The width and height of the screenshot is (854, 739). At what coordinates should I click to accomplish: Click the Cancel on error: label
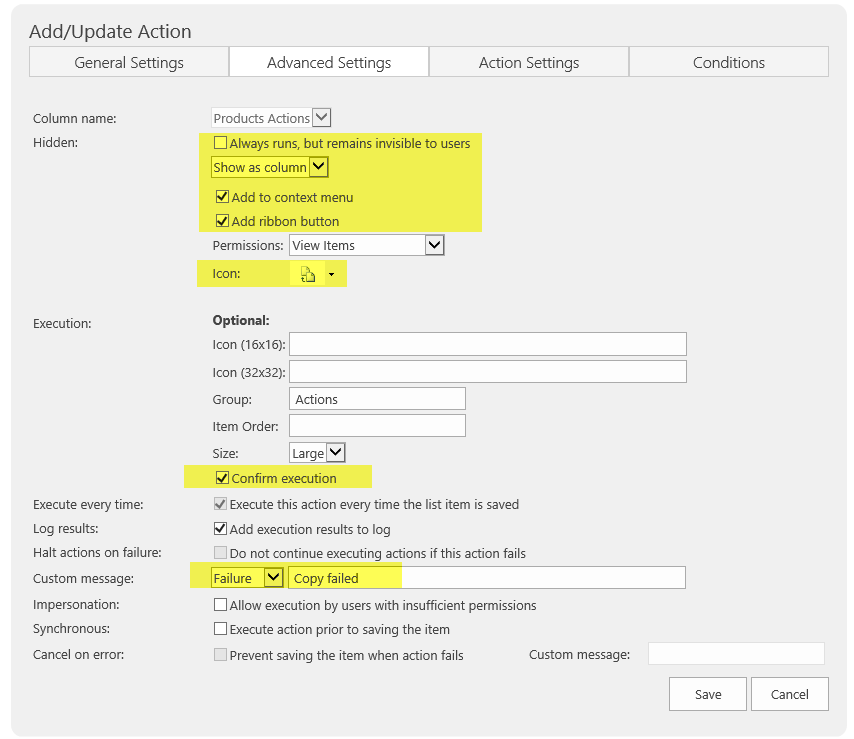[x=78, y=654]
